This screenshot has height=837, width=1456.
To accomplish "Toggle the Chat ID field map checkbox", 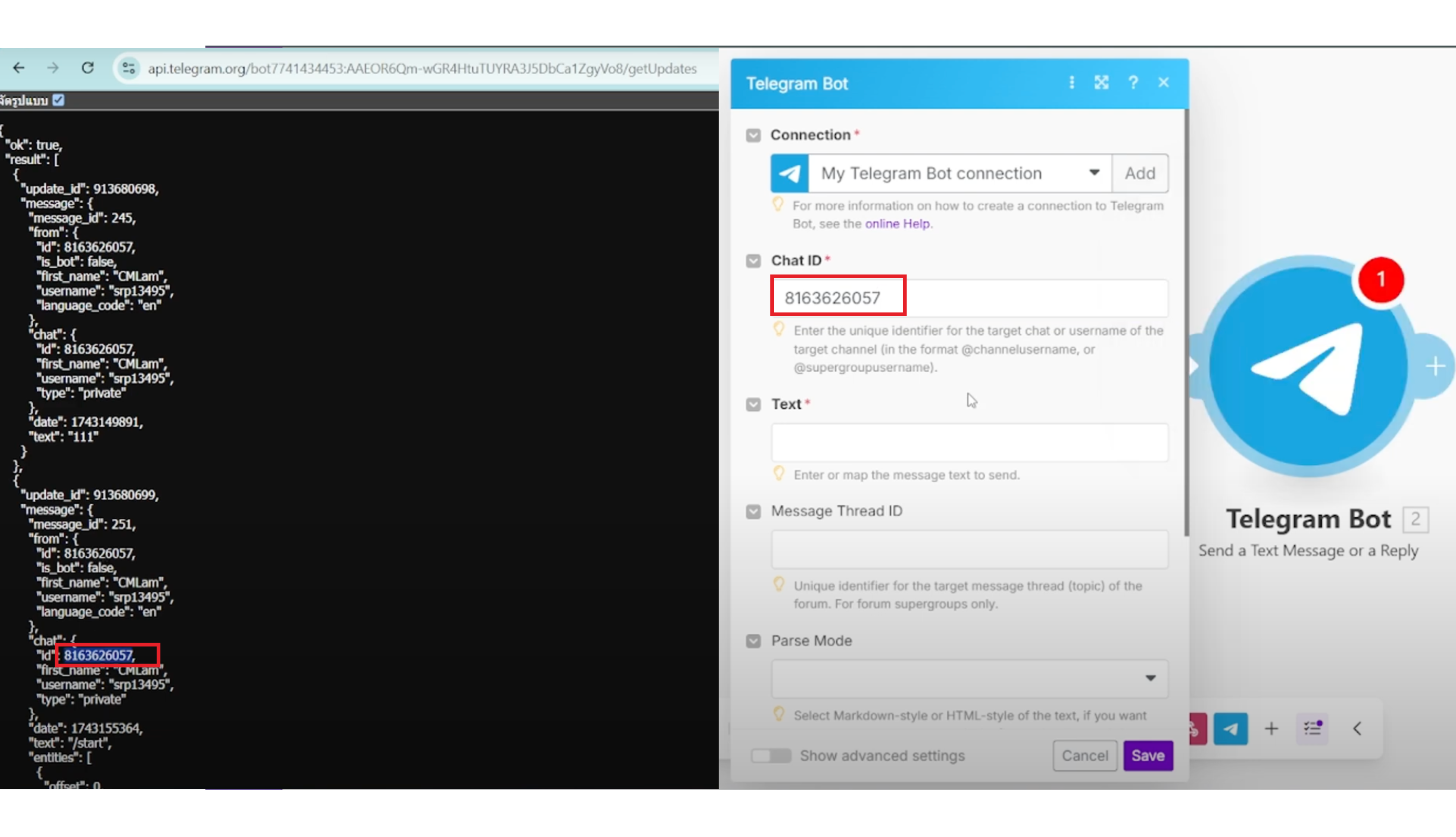I will point(753,261).
